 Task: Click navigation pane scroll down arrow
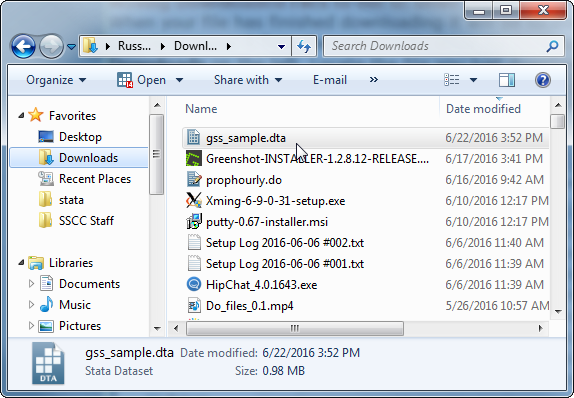click(x=157, y=328)
